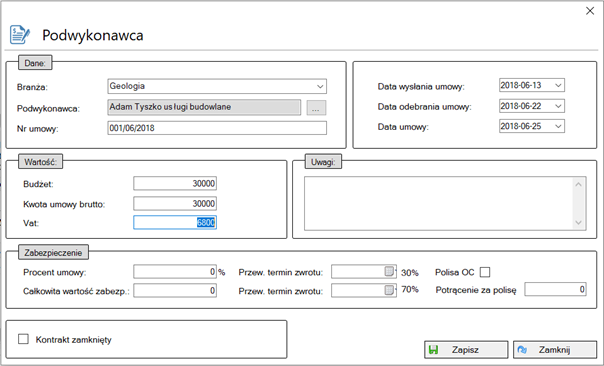The width and height of the screenshot is (604, 366).
Task: Open calendar picker for 30% return date
Action: click(x=389, y=272)
